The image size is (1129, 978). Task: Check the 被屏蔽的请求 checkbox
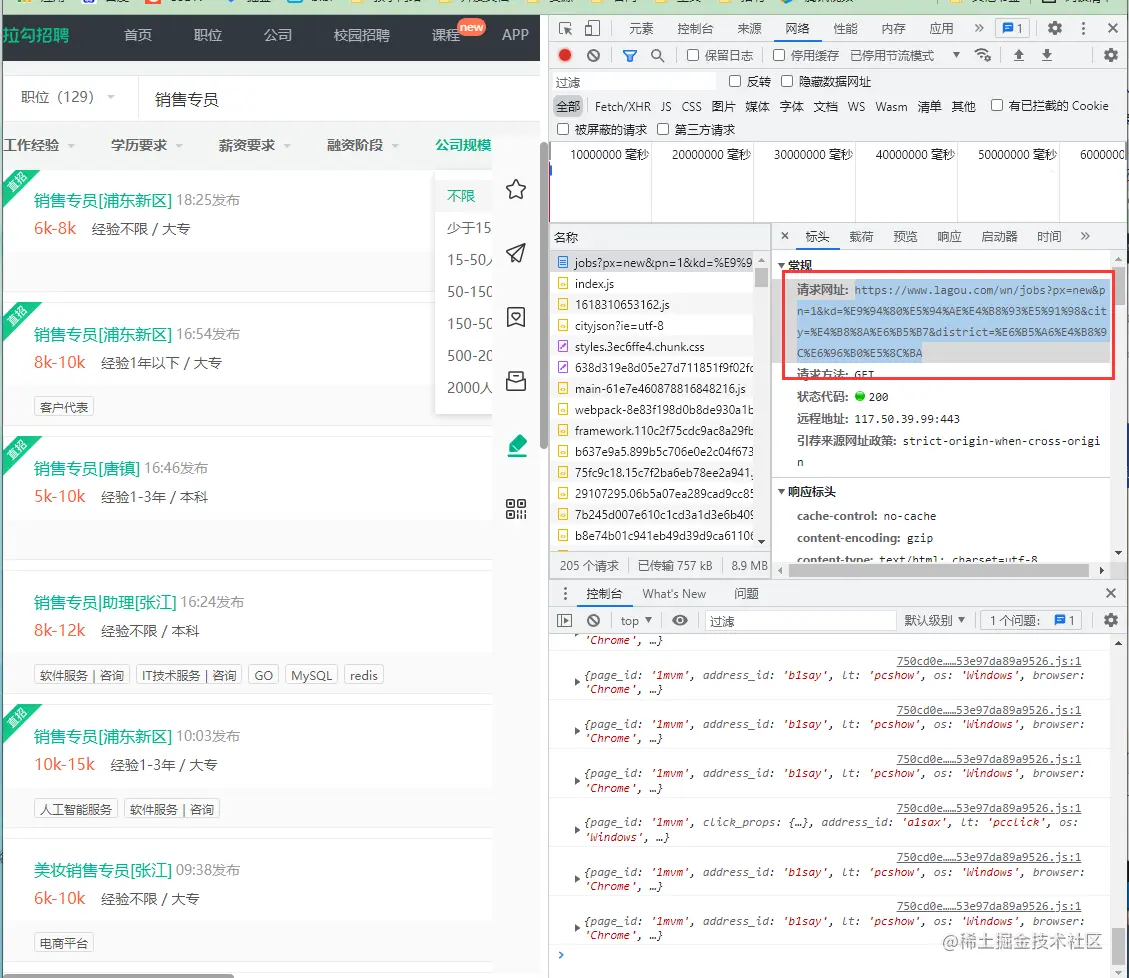tap(563, 129)
